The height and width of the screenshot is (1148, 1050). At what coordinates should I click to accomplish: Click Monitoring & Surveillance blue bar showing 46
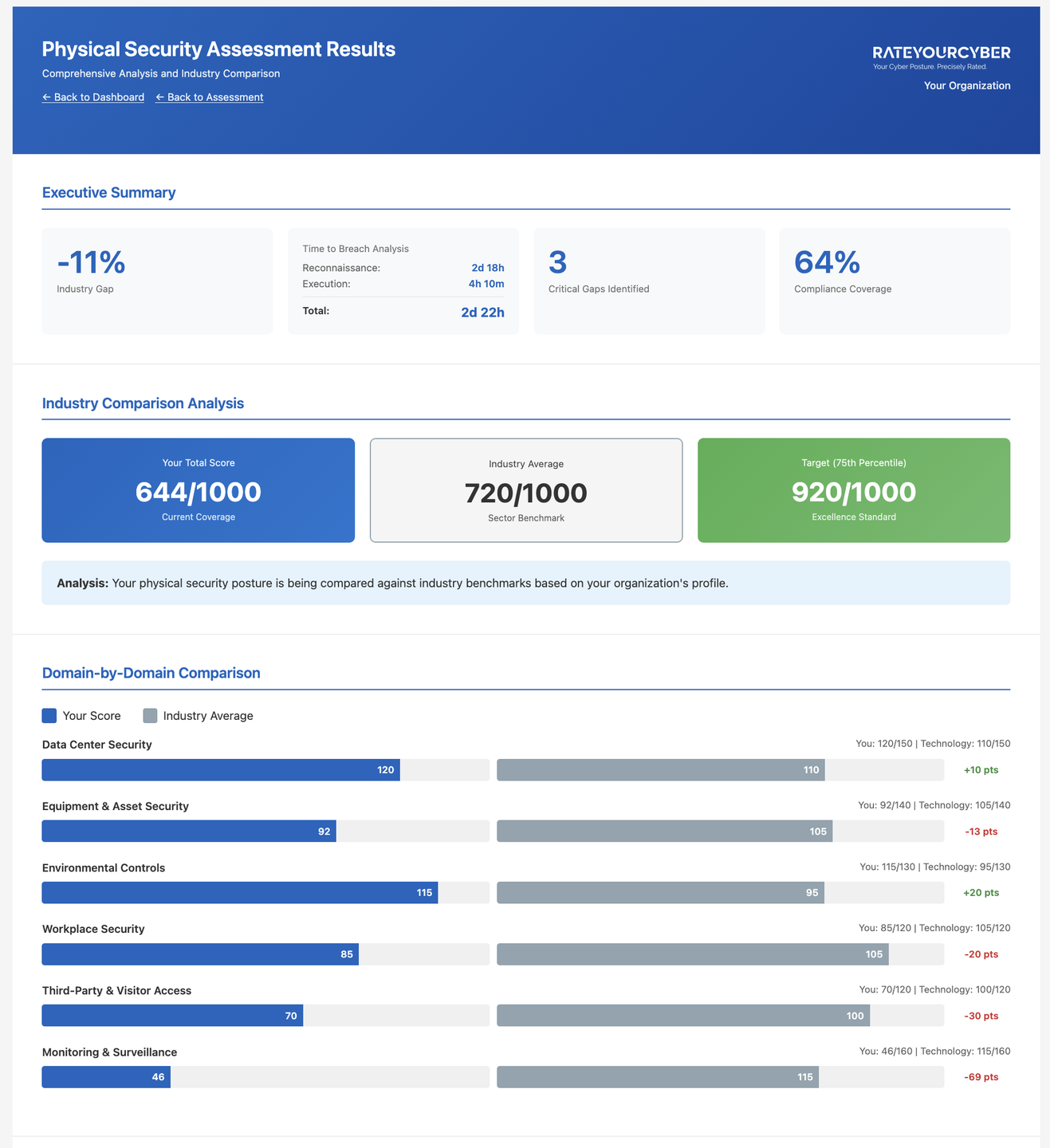point(106,1077)
